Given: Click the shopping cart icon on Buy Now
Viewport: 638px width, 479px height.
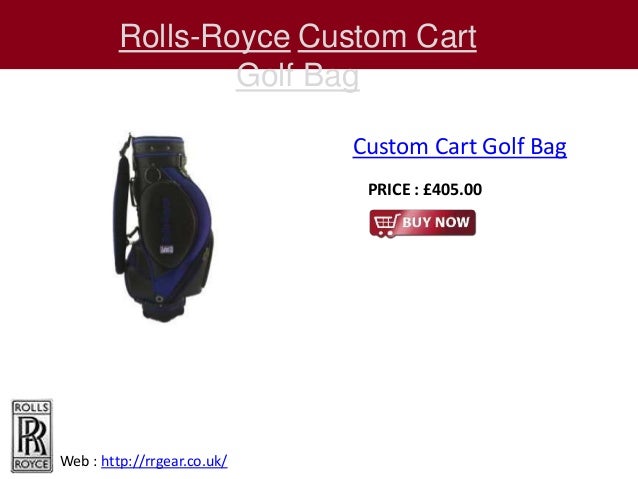Looking at the screenshot, I should click(x=387, y=224).
